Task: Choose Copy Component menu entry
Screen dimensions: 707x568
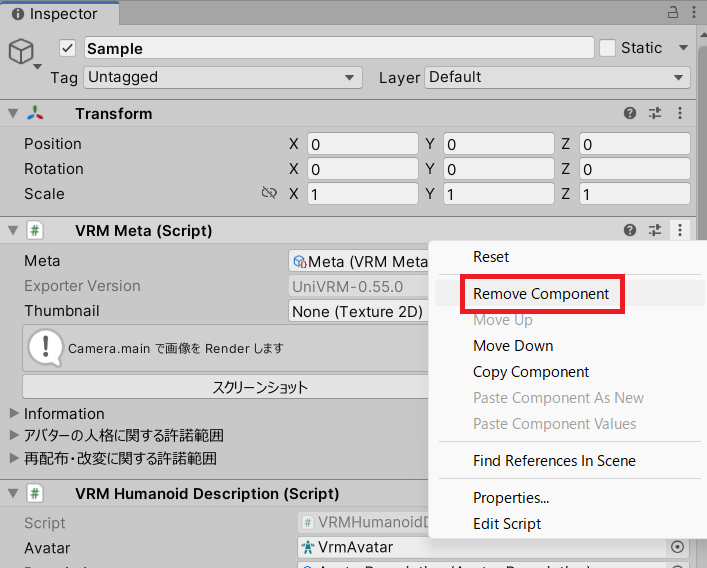Action: [x=531, y=372]
